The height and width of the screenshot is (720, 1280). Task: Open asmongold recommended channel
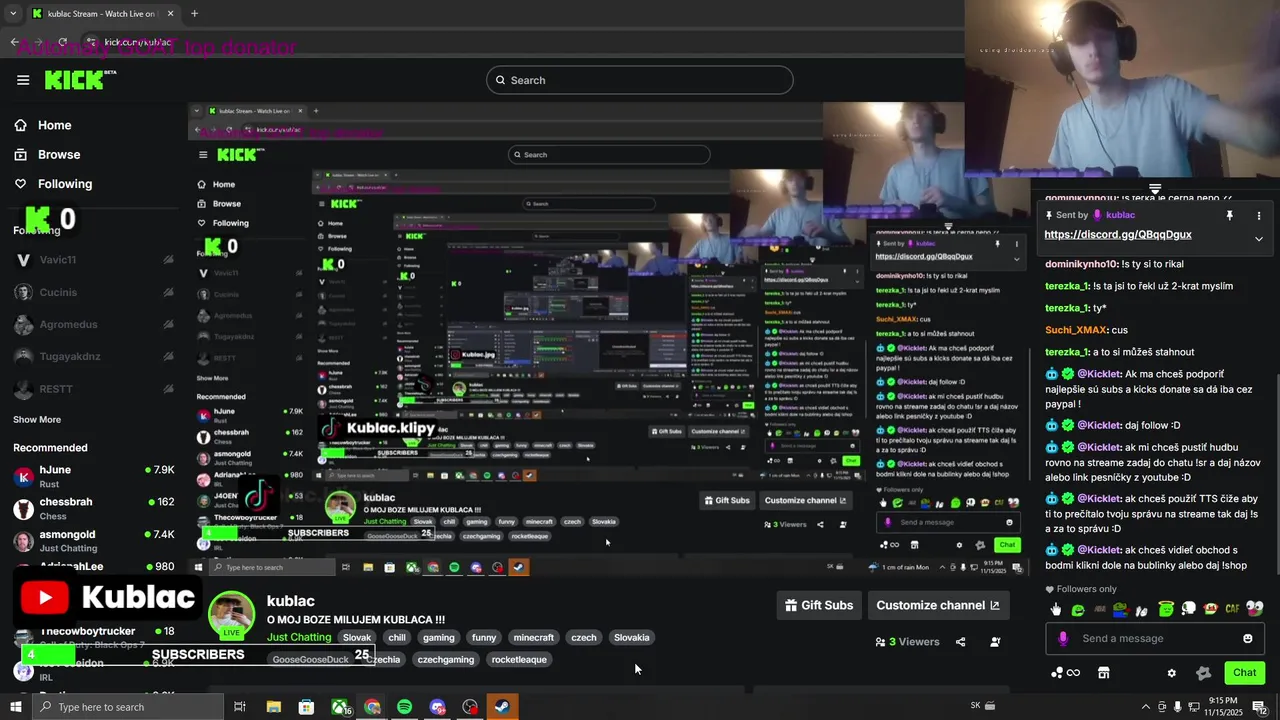coord(94,541)
